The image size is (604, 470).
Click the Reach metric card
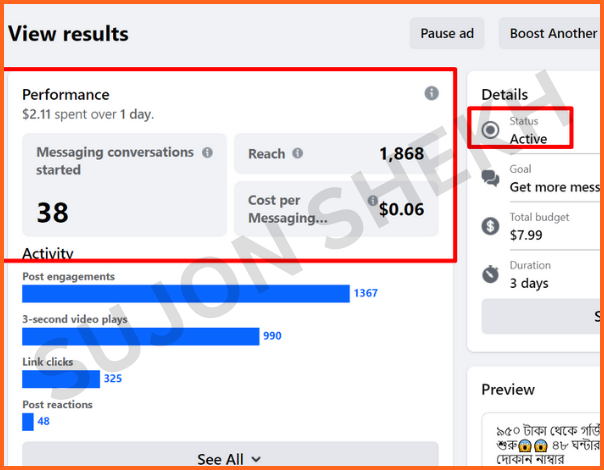coord(336,154)
